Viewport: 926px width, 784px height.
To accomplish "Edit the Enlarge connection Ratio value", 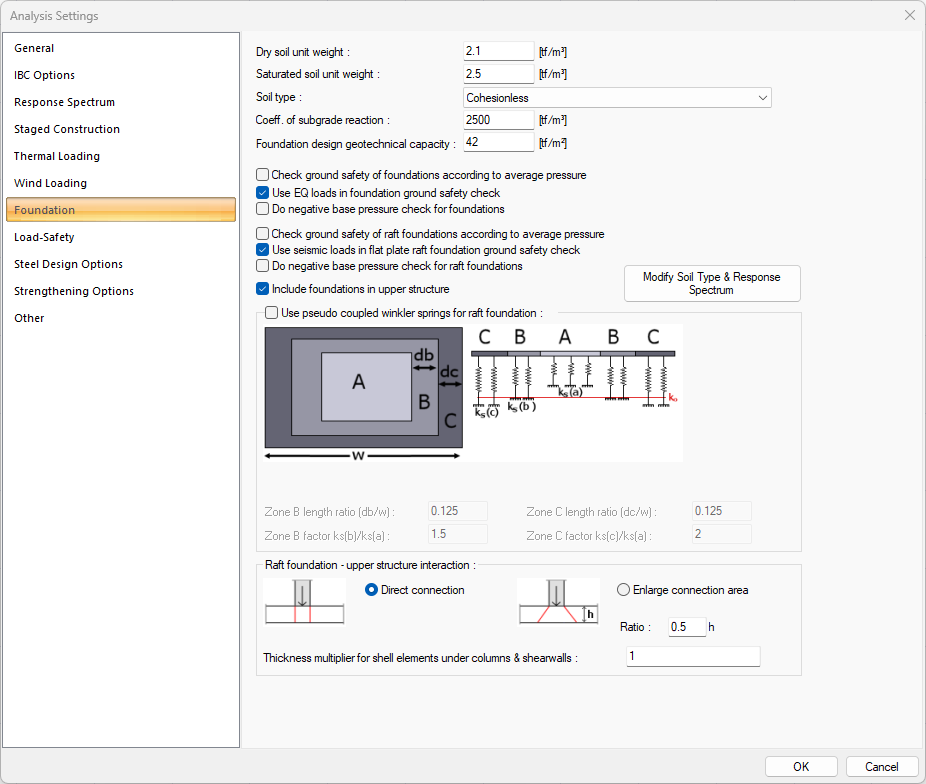I will (685, 626).
